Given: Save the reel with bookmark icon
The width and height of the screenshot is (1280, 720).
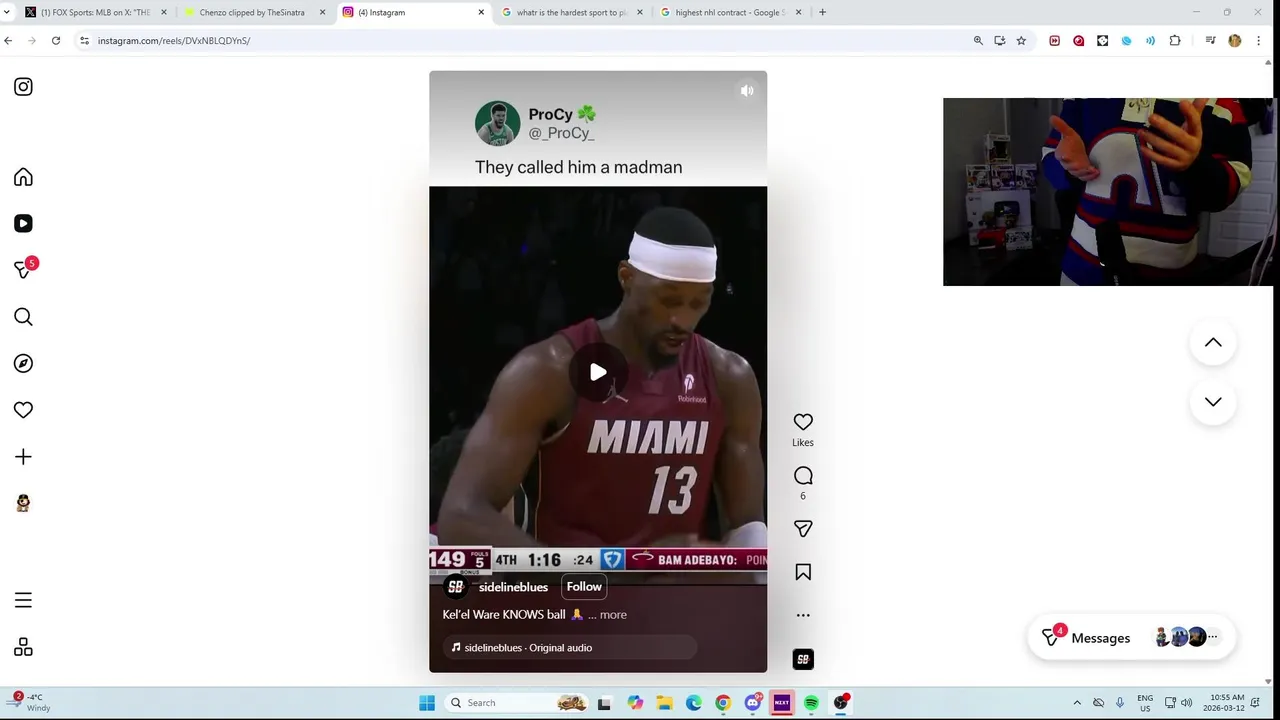Looking at the screenshot, I should click(803, 572).
